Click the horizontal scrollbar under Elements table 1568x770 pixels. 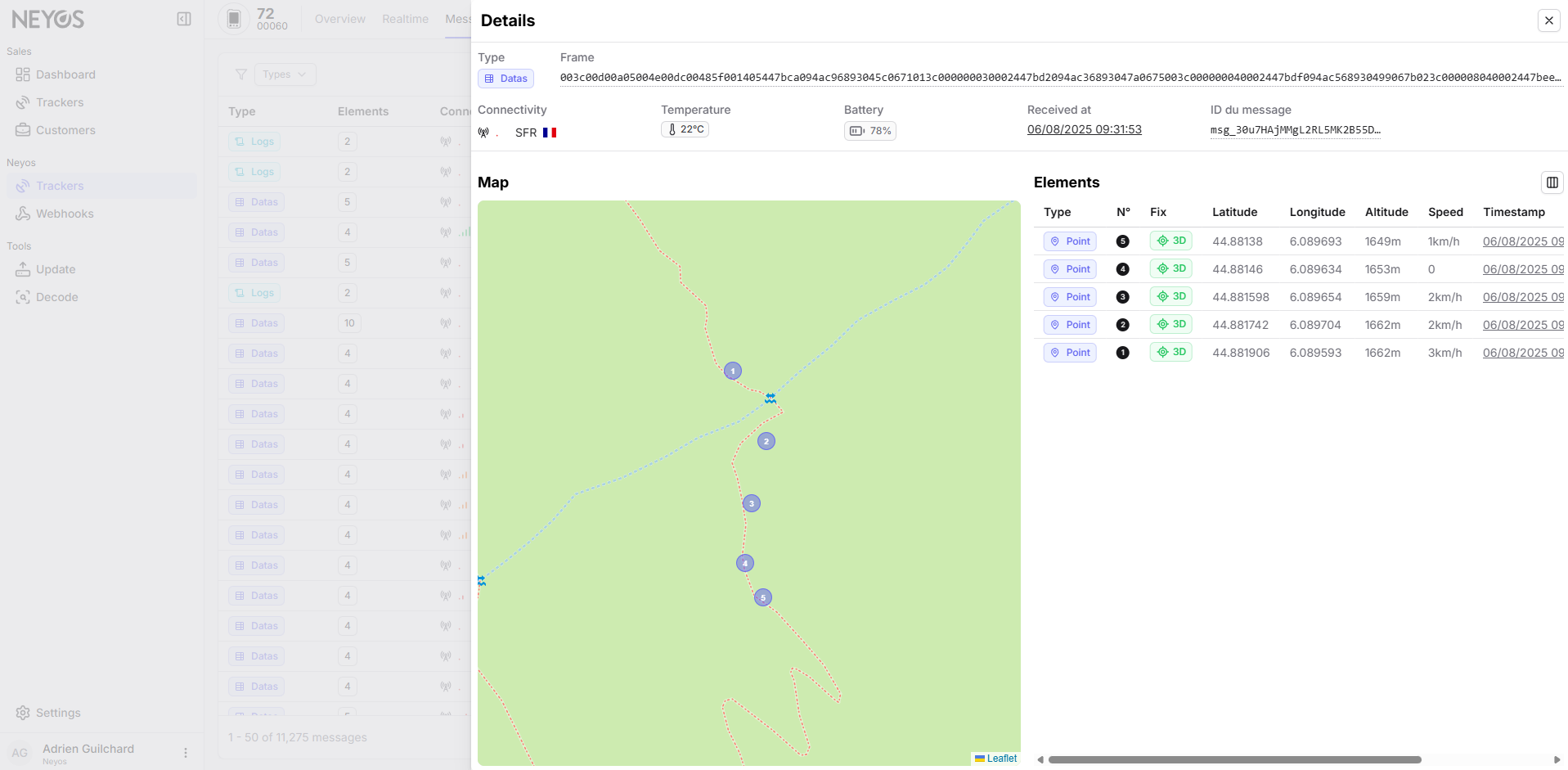click(x=1233, y=759)
